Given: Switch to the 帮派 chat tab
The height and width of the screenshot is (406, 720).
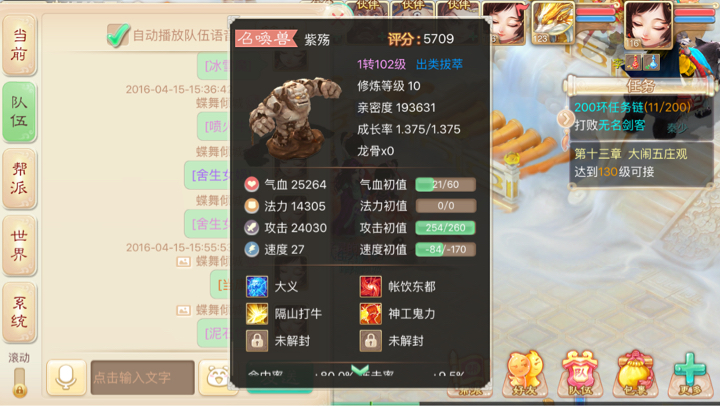Looking at the screenshot, I should 19,179.
